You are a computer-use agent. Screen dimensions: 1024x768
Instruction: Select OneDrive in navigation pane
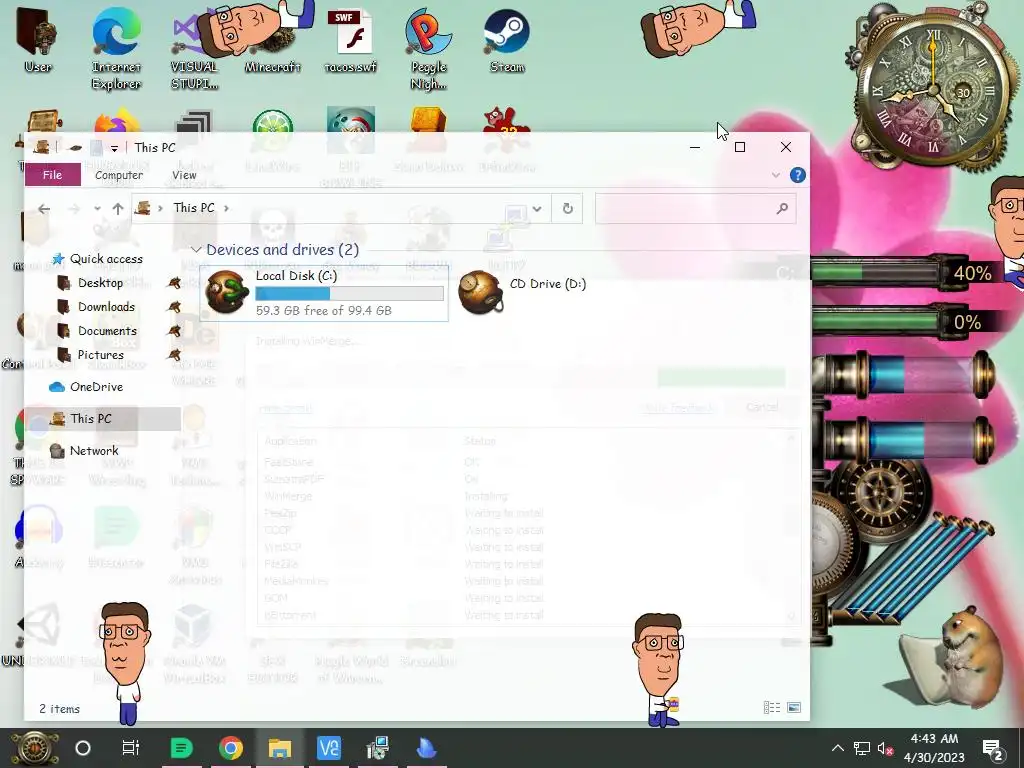(96, 387)
